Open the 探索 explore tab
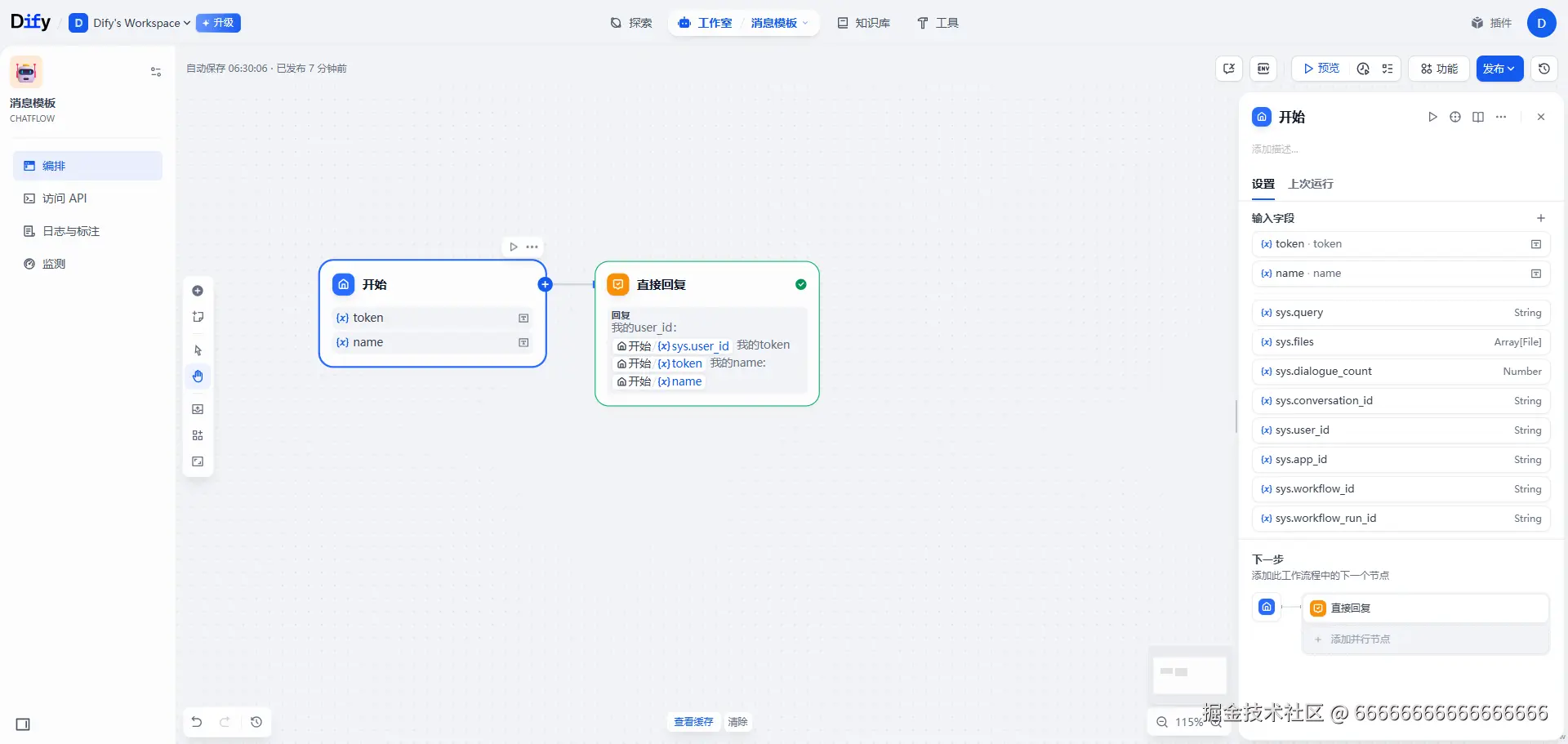1568x744 pixels. [631, 23]
